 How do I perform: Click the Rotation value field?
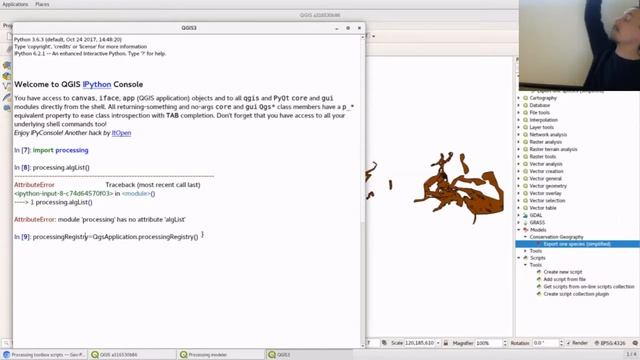tap(545, 343)
